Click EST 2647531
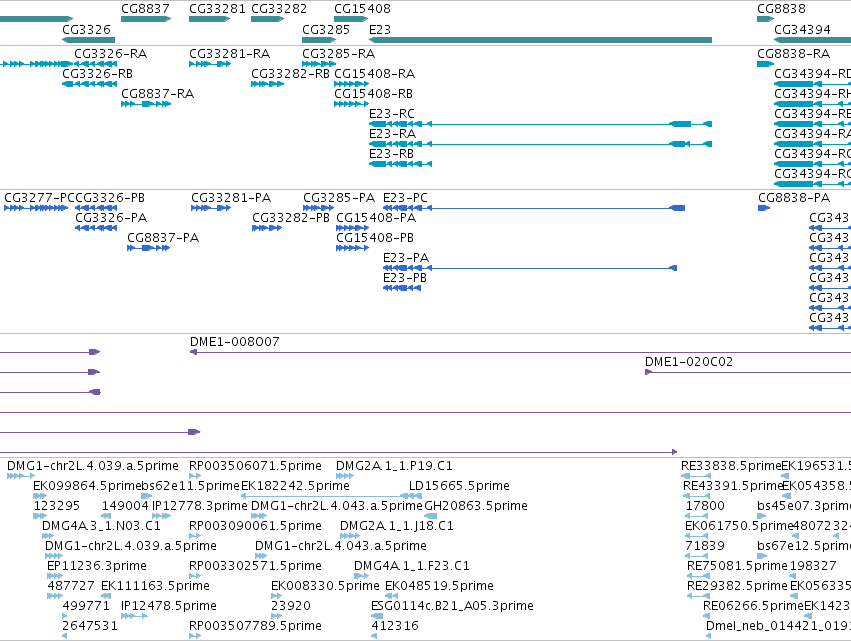The image size is (851, 641). coord(65,636)
